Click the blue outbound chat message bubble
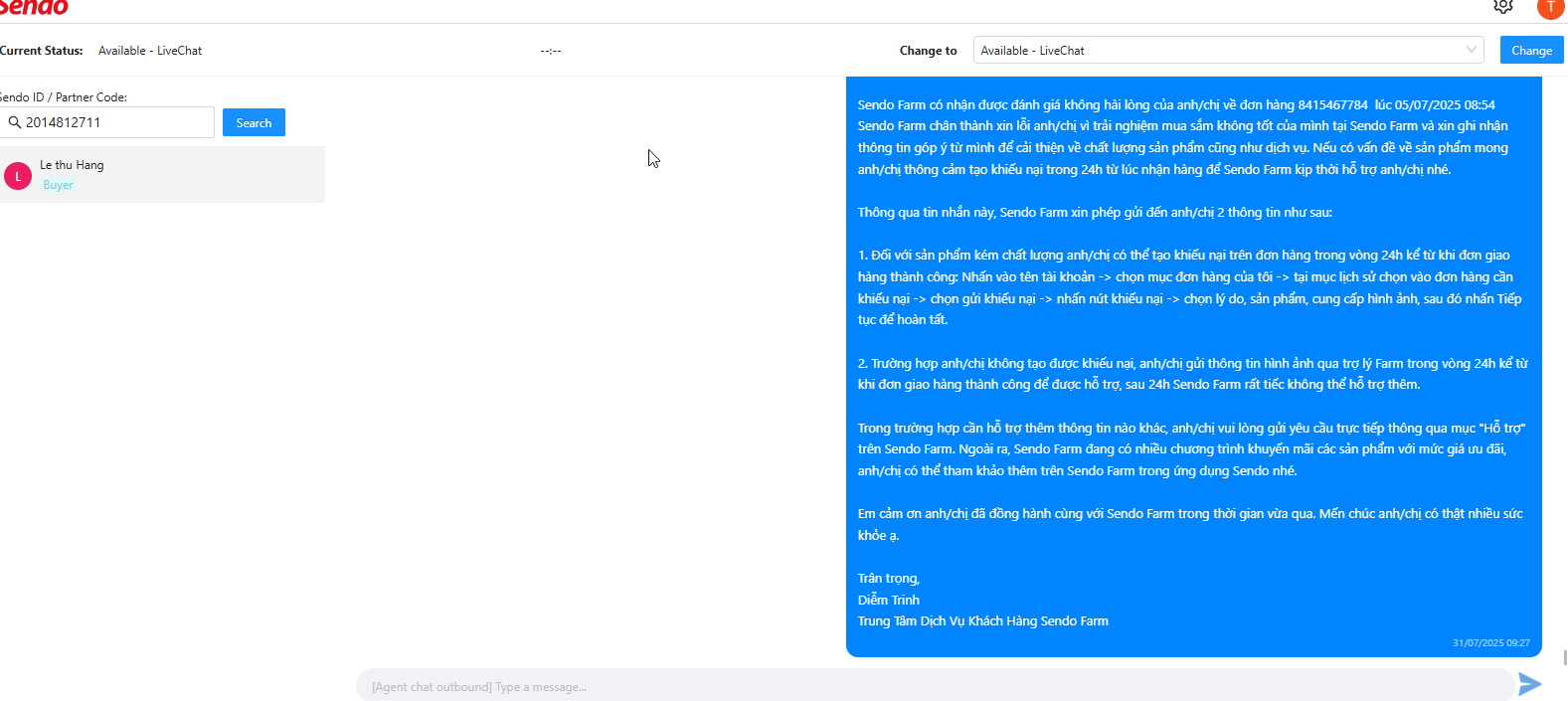 point(1193,367)
